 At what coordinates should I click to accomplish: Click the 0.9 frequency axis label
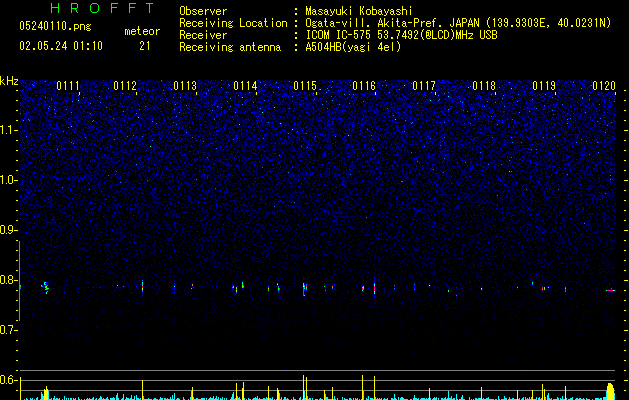click(9, 230)
